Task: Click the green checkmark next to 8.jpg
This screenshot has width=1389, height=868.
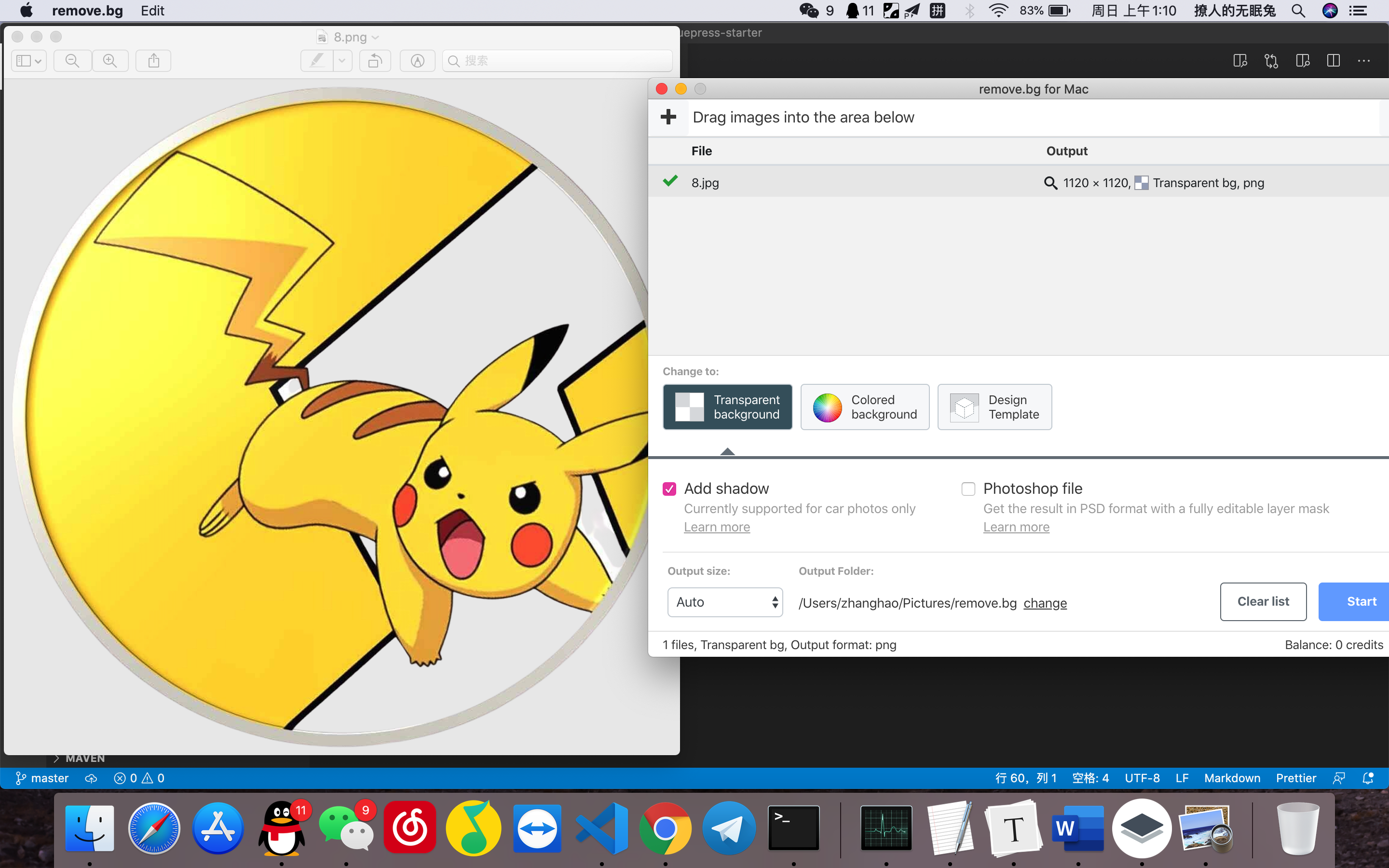Action: coord(670,181)
